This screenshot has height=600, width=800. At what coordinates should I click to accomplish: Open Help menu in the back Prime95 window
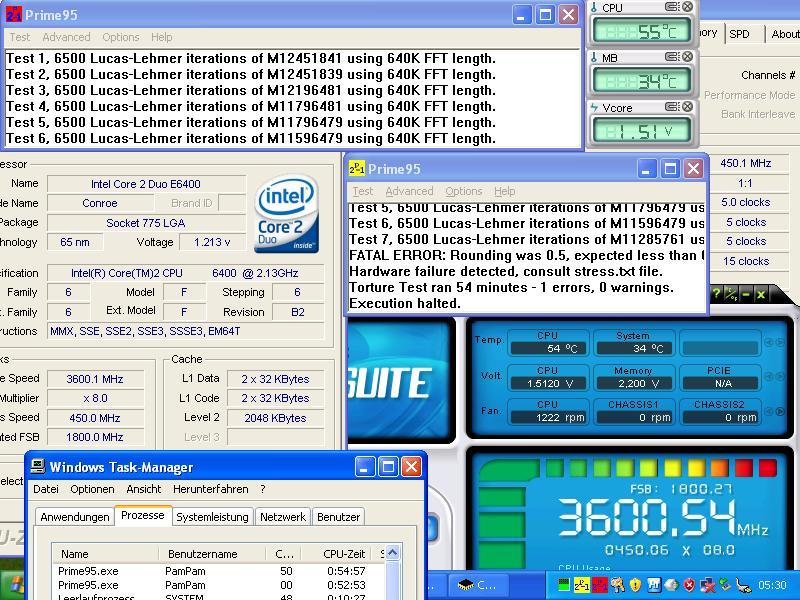point(161,37)
